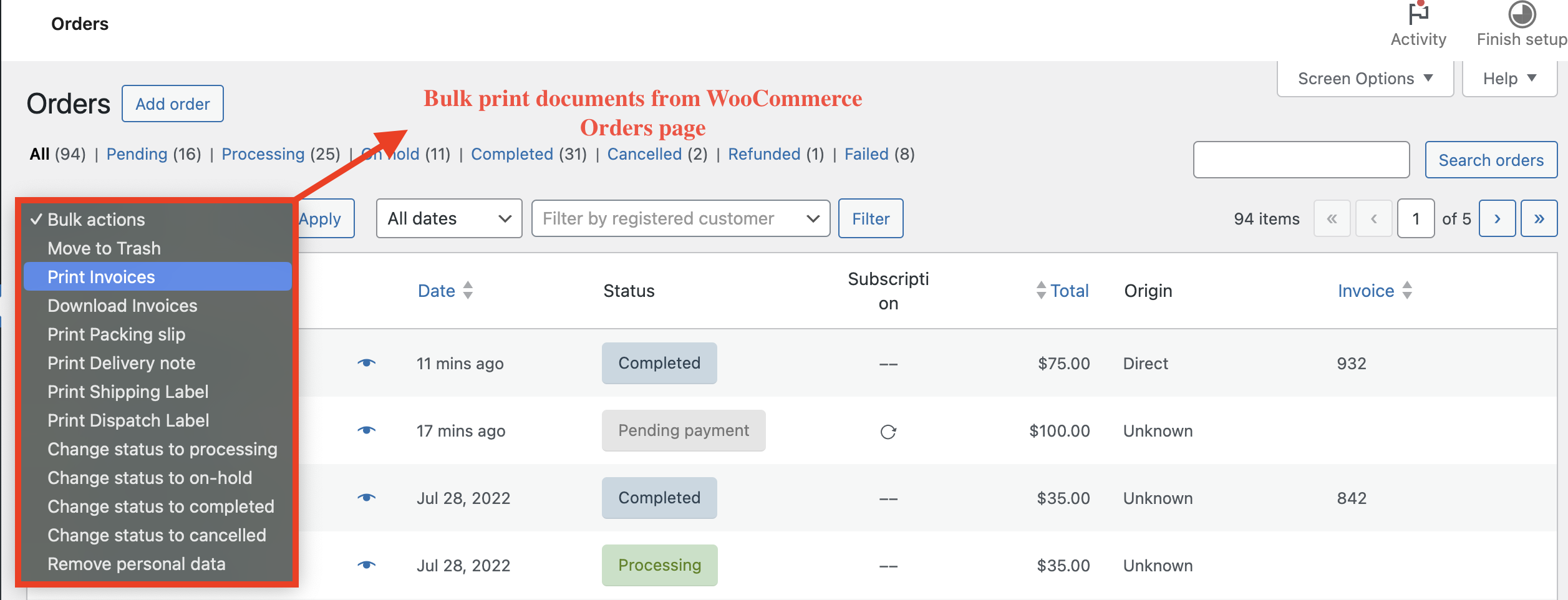Sort orders by Total column header
The width and height of the screenshot is (1568, 600).
point(1070,291)
